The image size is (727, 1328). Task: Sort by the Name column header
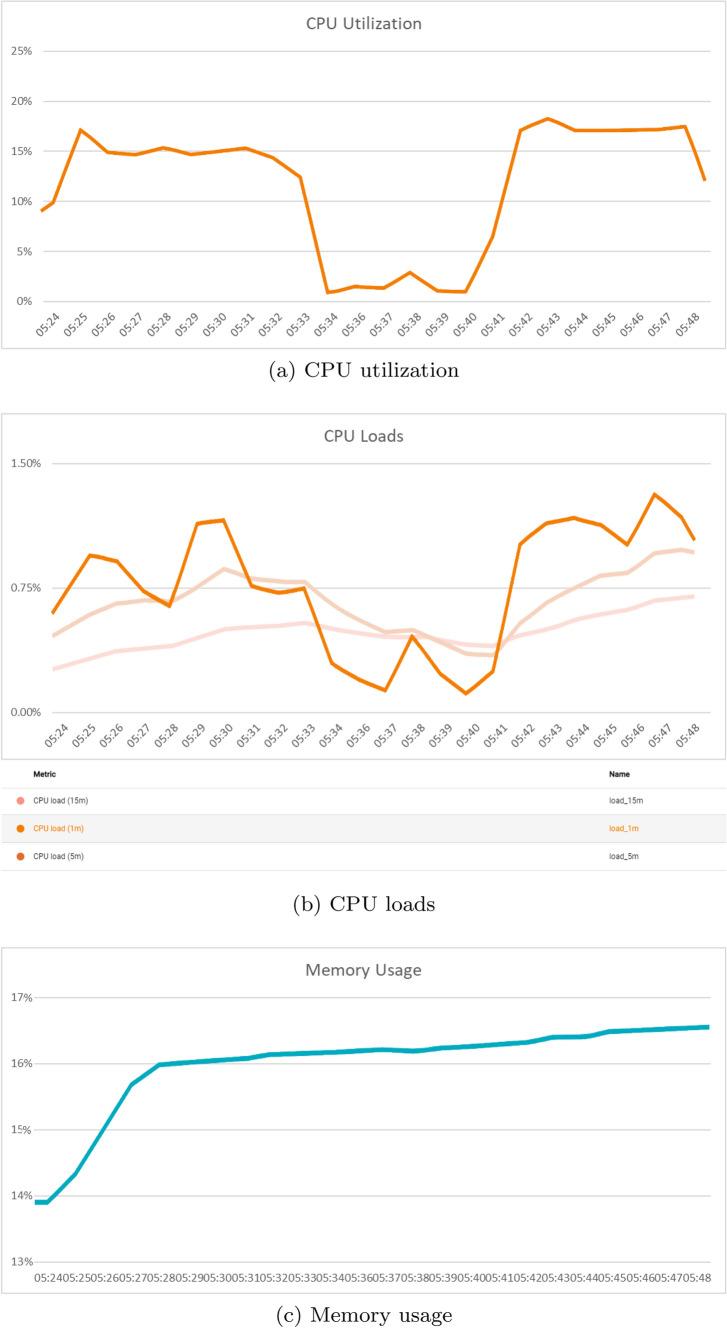pyautogui.click(x=619, y=774)
